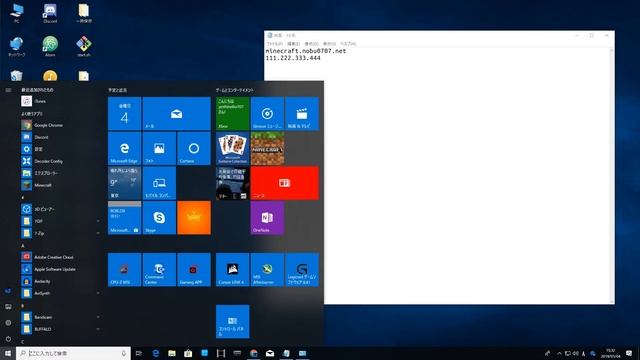Image resolution: width=640 pixels, height=360 pixels.
Task: Open Pictures from Start menu sidebar
Action: [x=8, y=307]
